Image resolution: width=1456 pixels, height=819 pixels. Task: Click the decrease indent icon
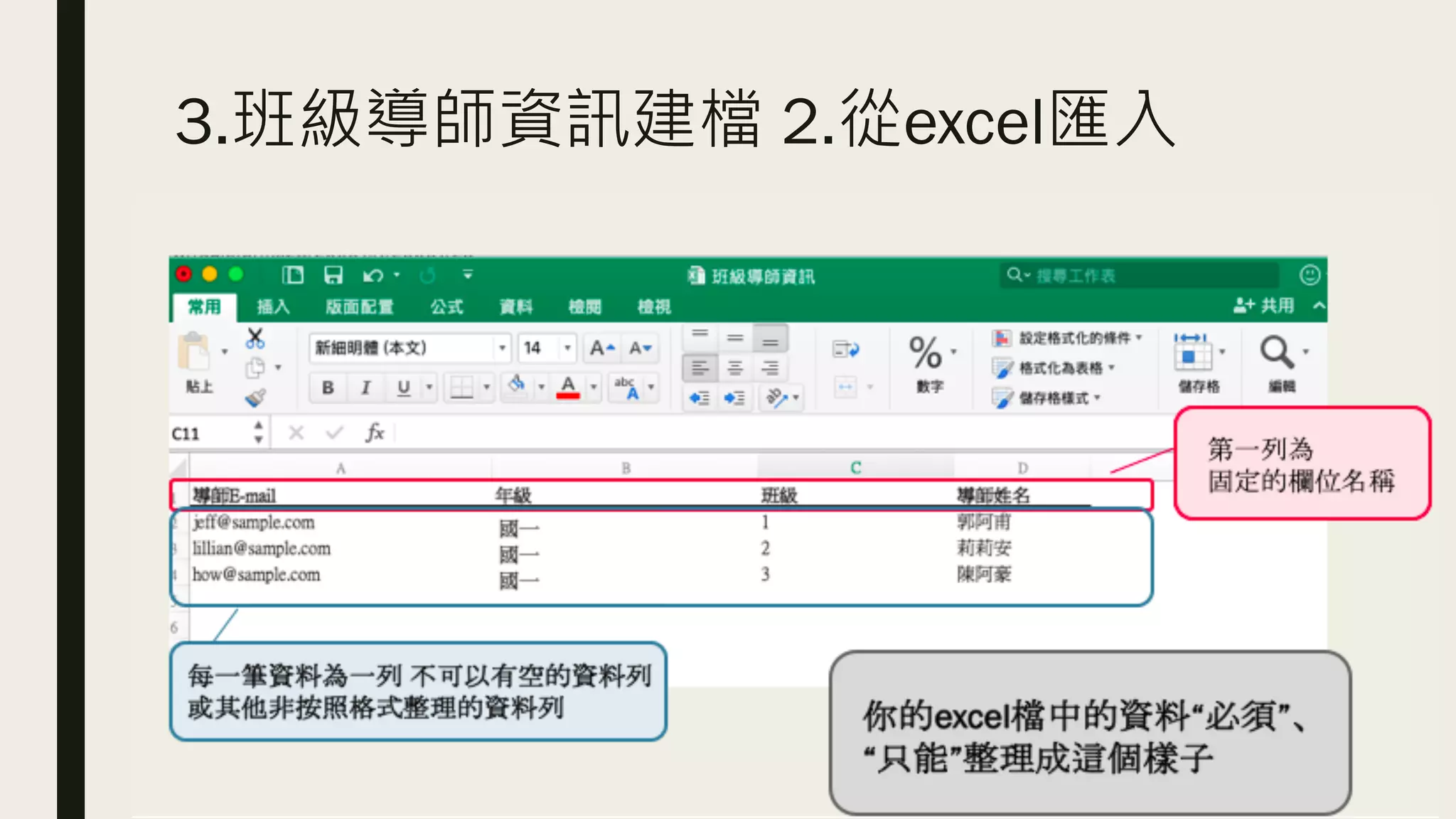pos(700,398)
